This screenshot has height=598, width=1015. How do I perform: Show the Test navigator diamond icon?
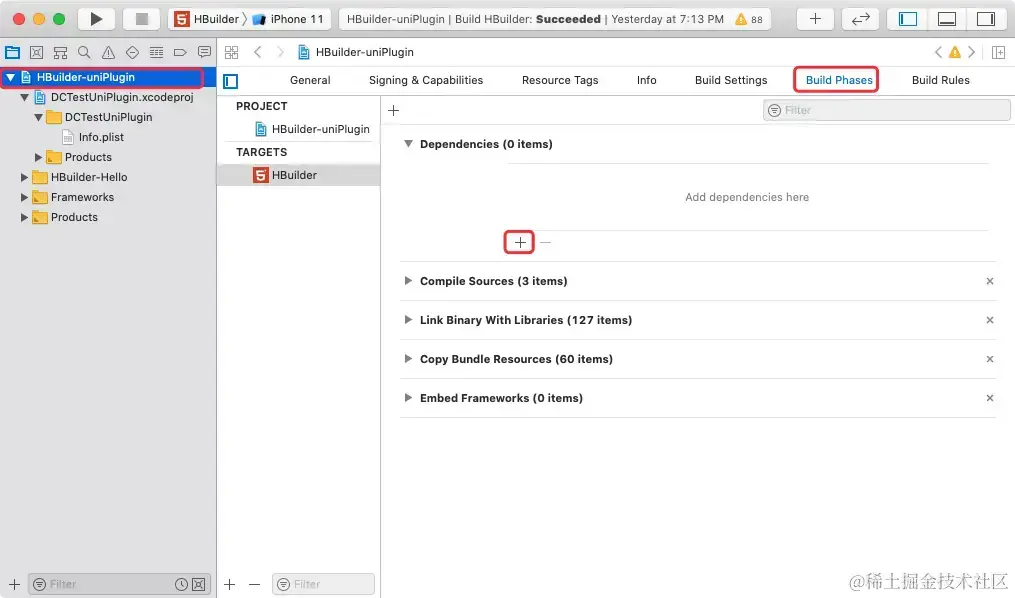132,52
